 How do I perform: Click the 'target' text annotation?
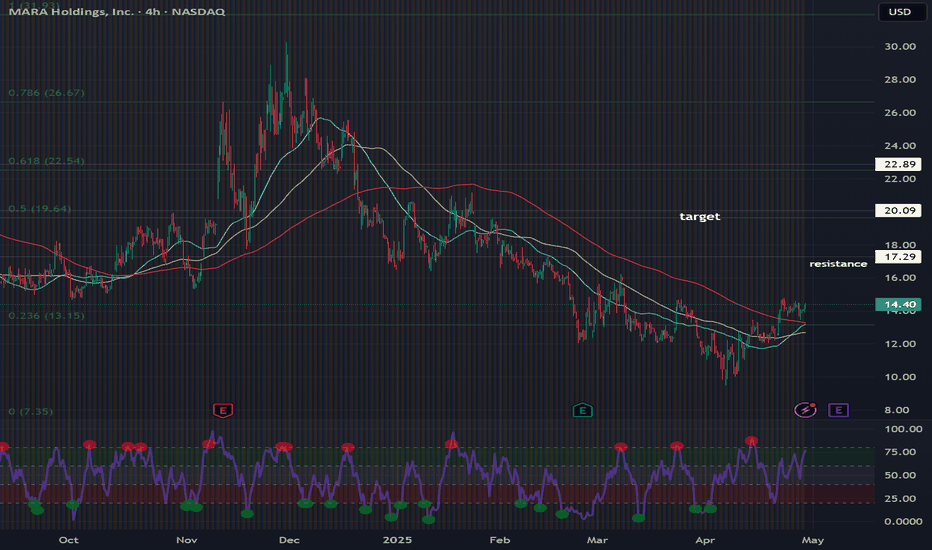click(x=700, y=216)
